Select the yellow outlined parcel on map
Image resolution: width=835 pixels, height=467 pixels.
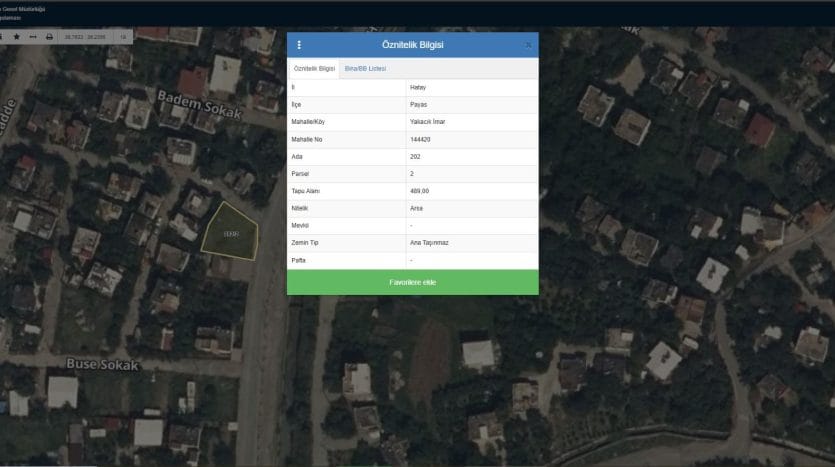[x=229, y=233]
